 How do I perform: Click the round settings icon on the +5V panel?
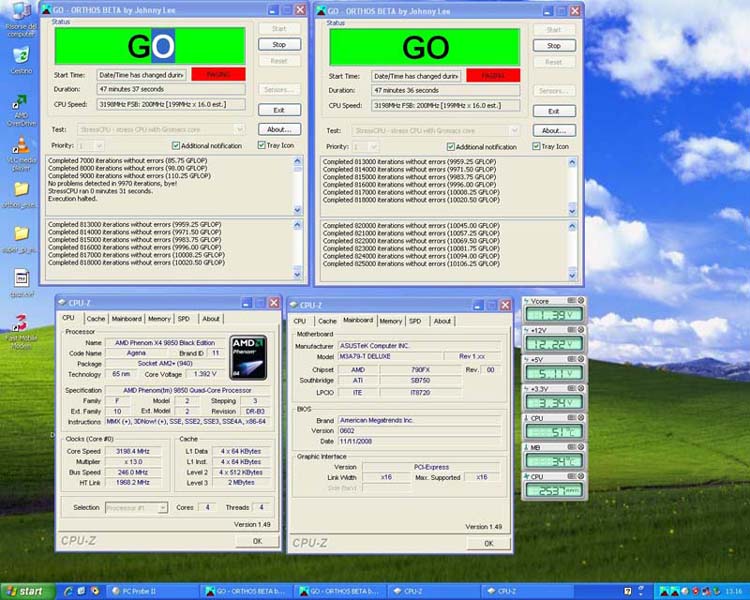581,359
